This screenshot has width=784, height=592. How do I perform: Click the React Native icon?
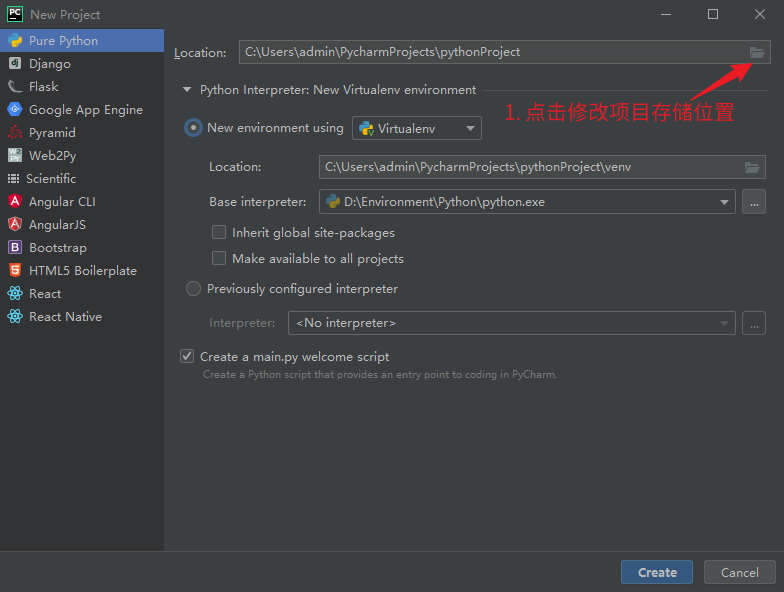tap(15, 317)
